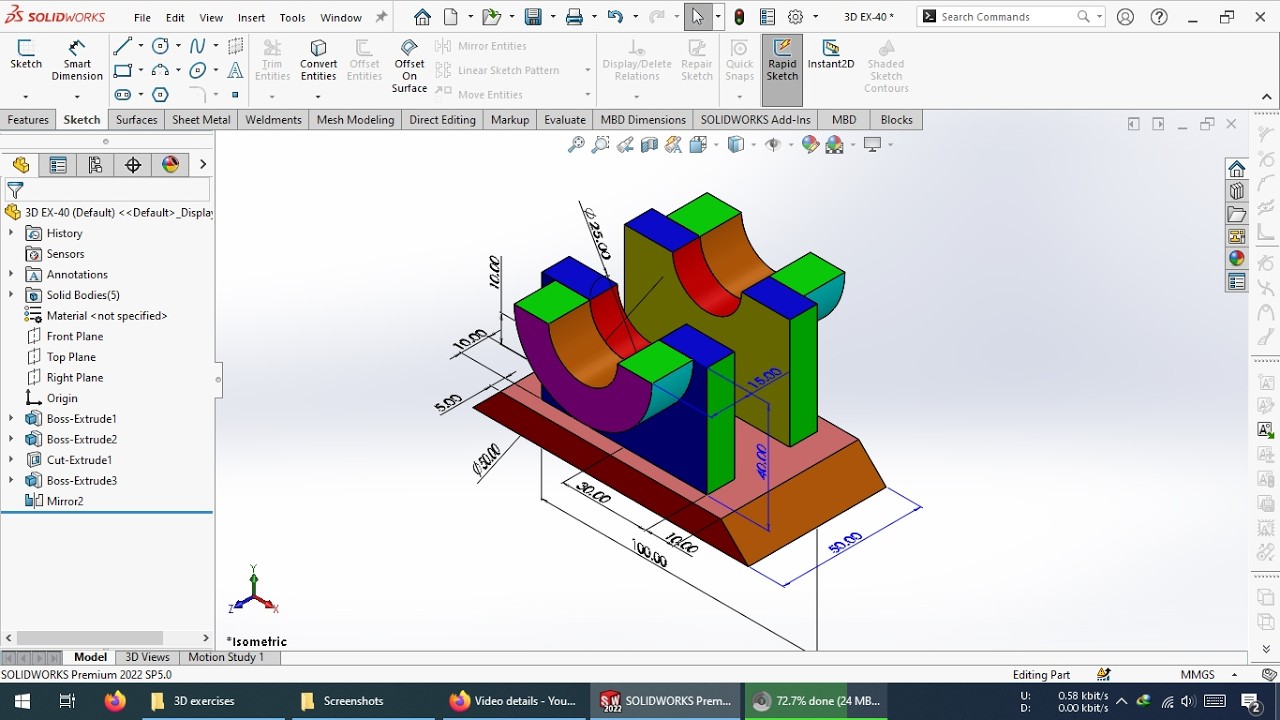Switch to Sheet Metal tab
Image resolution: width=1280 pixels, height=720 pixels.
click(x=201, y=120)
